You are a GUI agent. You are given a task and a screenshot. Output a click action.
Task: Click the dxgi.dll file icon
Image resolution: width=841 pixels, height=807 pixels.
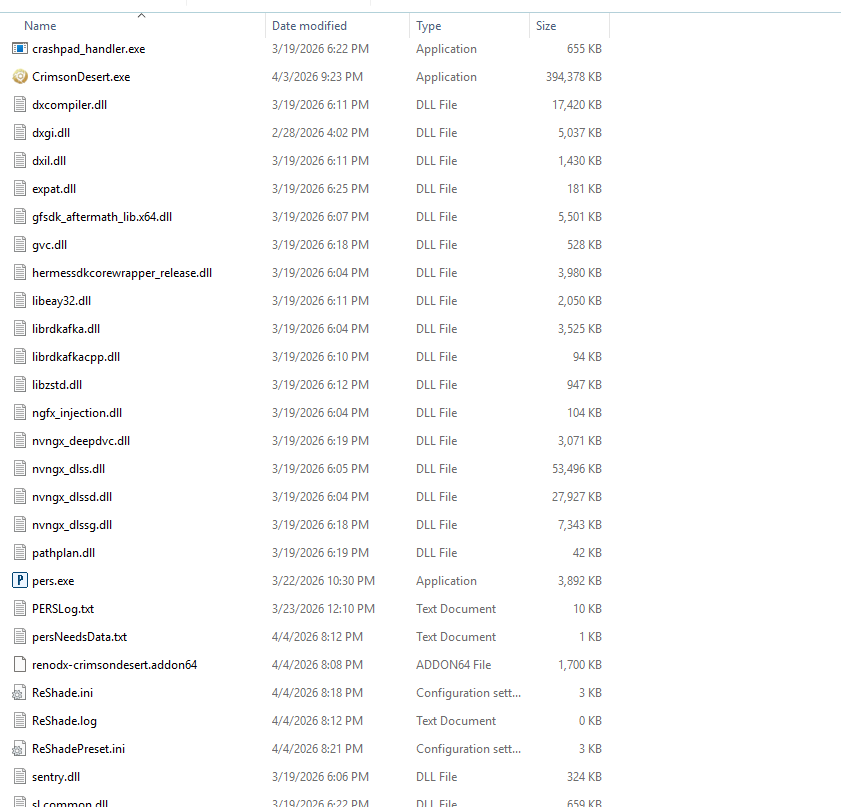(20, 132)
